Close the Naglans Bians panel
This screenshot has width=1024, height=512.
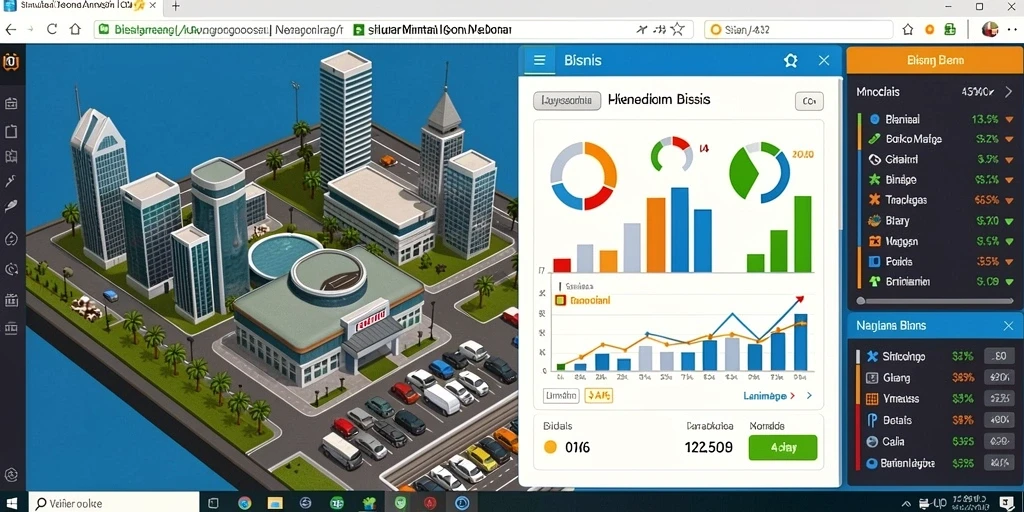(1008, 325)
